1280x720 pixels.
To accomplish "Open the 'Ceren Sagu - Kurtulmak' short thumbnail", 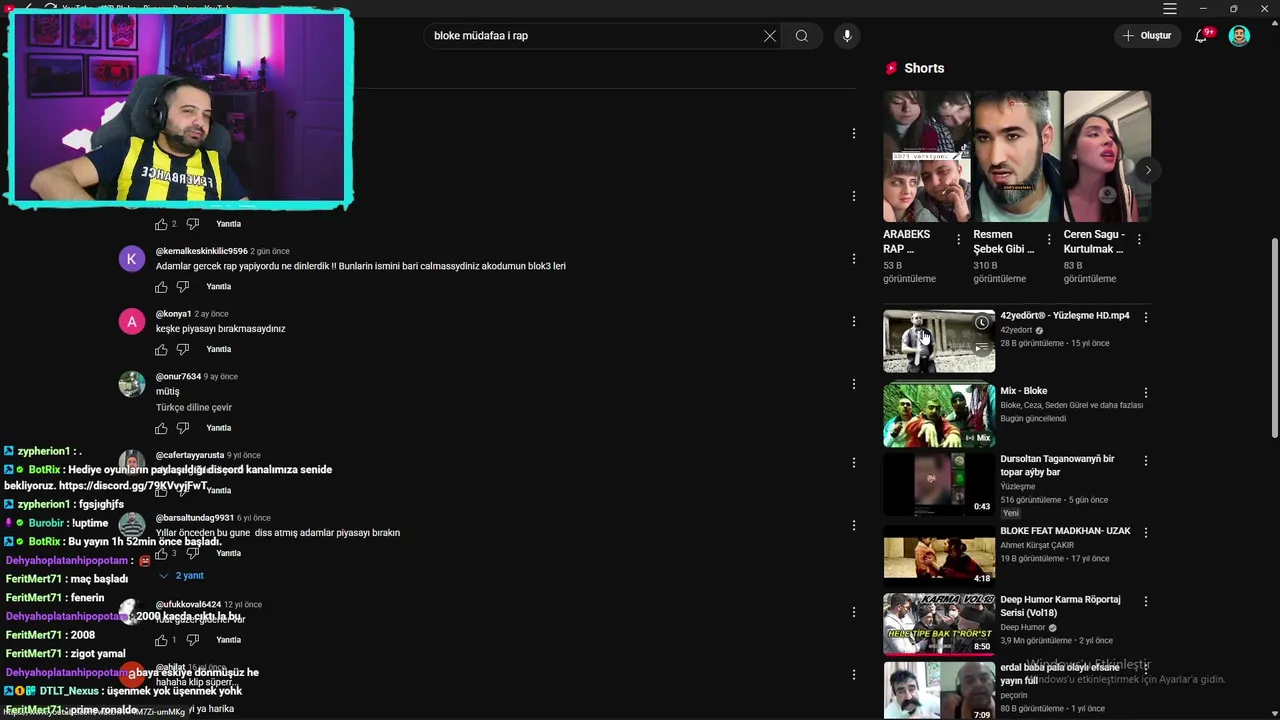I will coord(1107,156).
